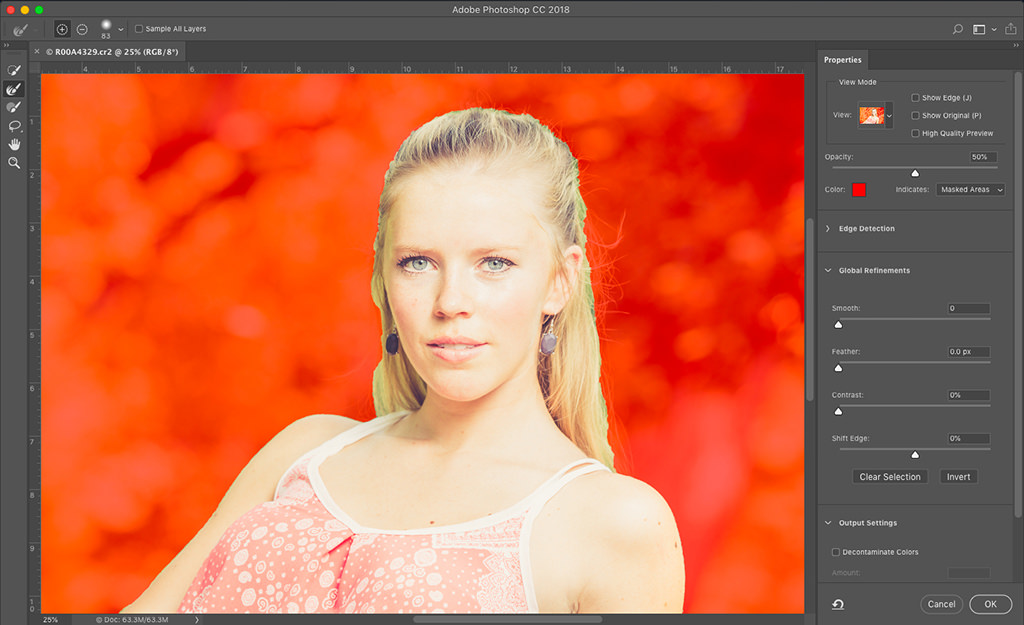Click the tool preset brush icon in options bar
Image resolution: width=1024 pixels, height=625 pixels.
(20, 29)
